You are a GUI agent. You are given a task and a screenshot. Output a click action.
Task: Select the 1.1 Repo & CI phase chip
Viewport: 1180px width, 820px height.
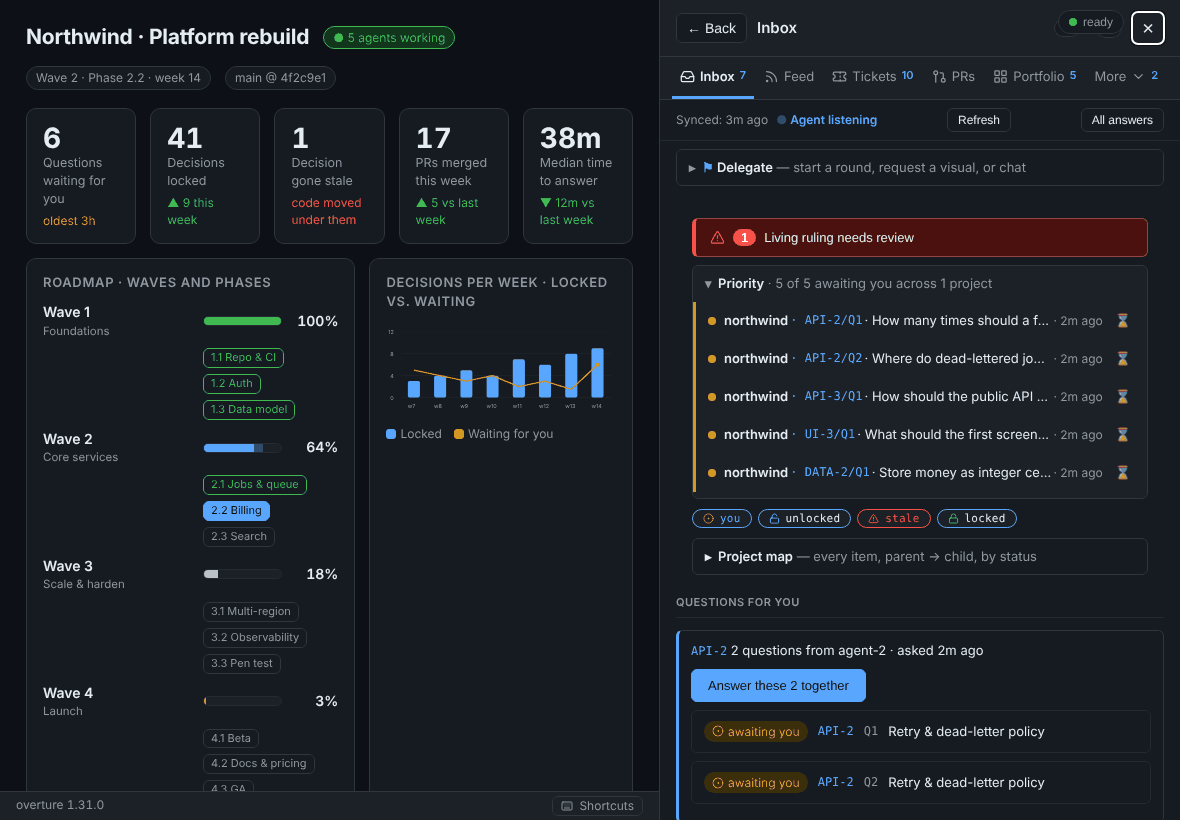(243, 358)
